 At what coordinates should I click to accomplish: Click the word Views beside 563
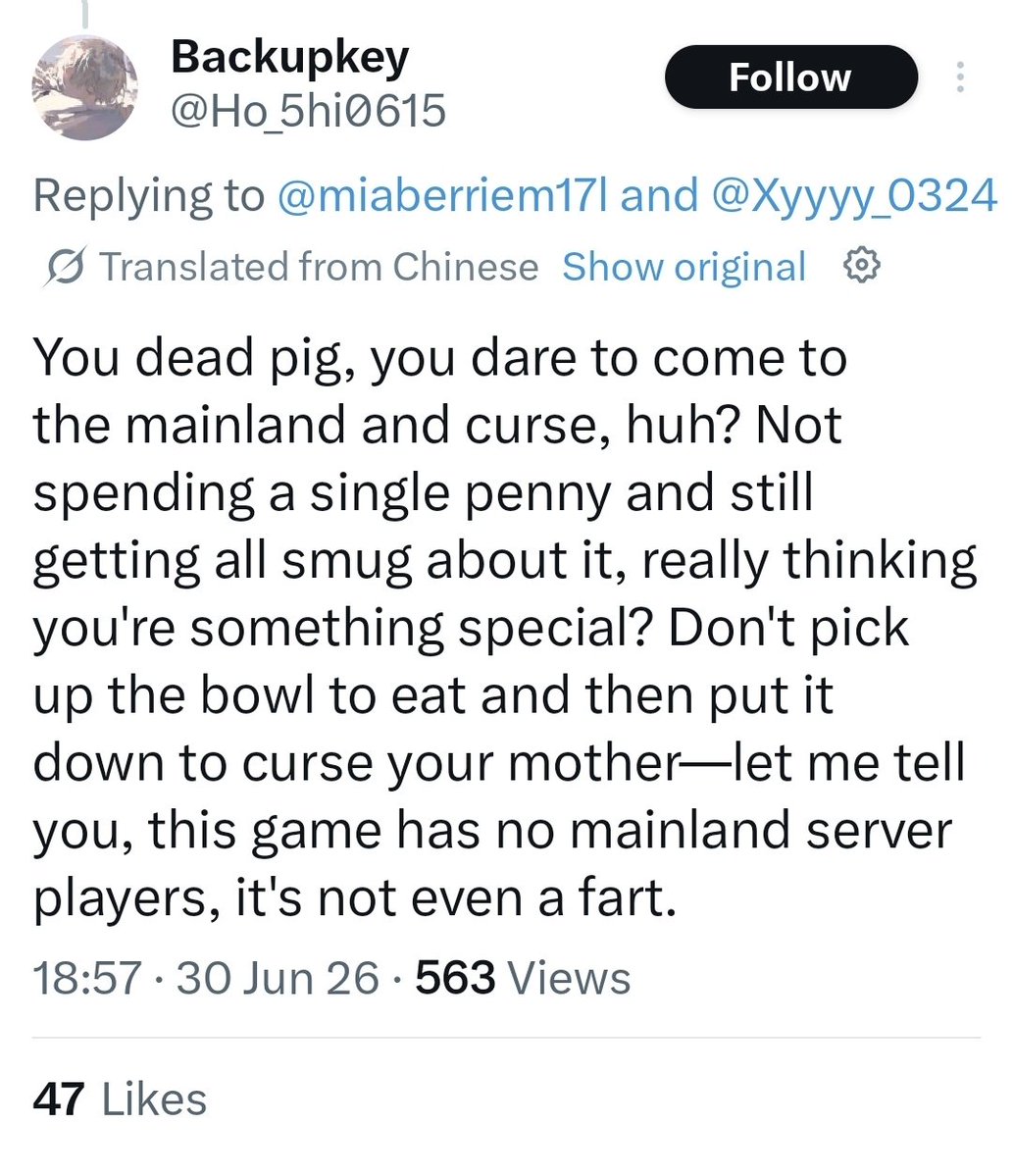point(569,977)
